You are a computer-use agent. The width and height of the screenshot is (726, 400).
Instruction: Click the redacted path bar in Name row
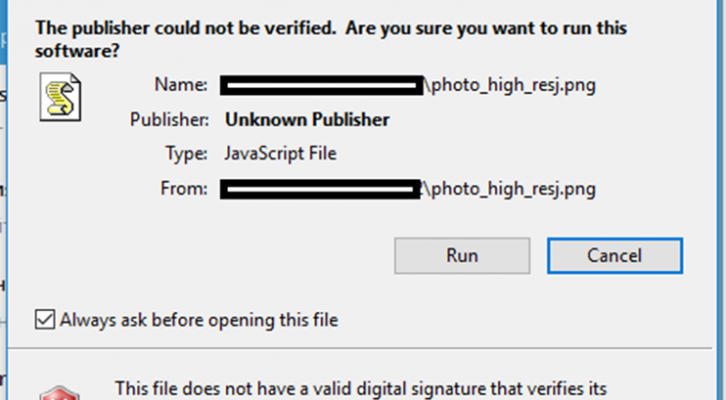(320, 85)
